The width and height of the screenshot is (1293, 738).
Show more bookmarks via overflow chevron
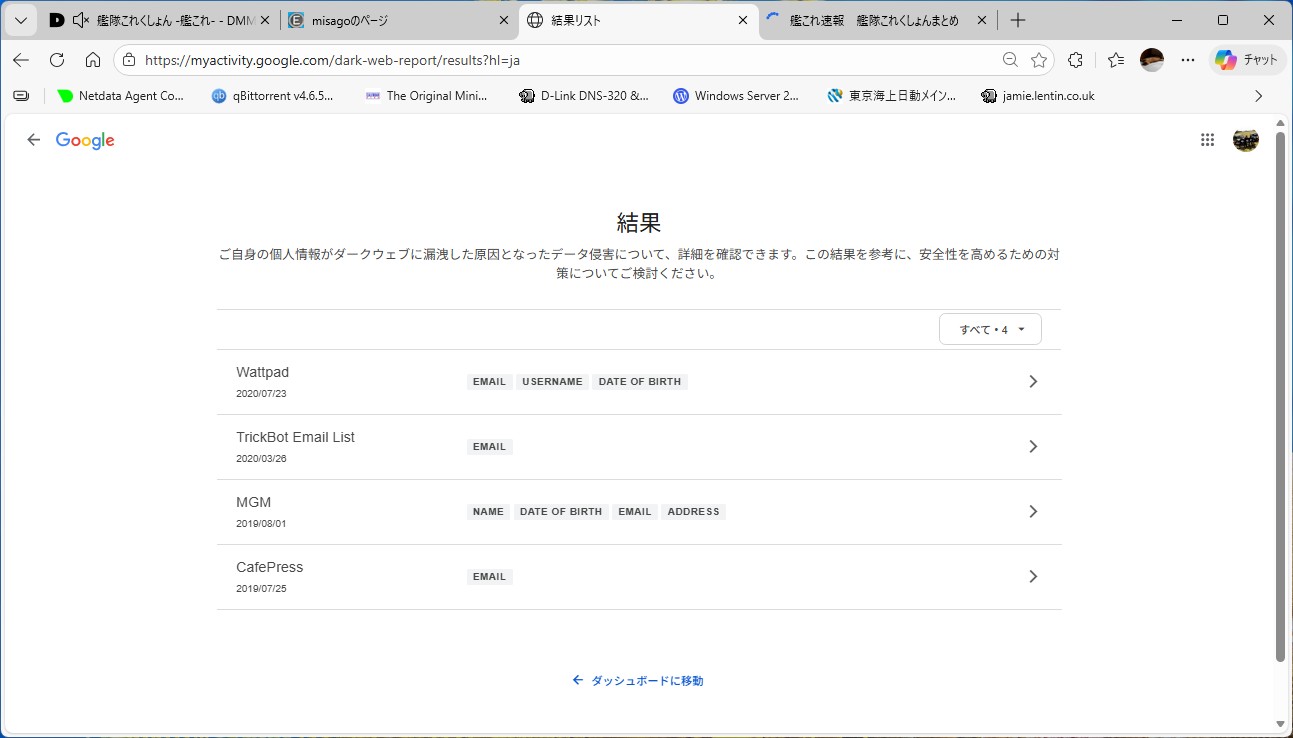[1258, 96]
